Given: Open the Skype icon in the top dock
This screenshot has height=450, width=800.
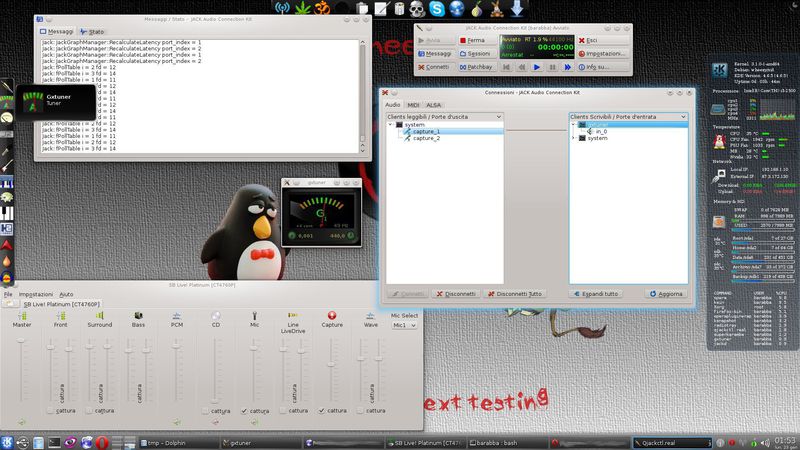Looking at the screenshot, I should coord(437,8).
